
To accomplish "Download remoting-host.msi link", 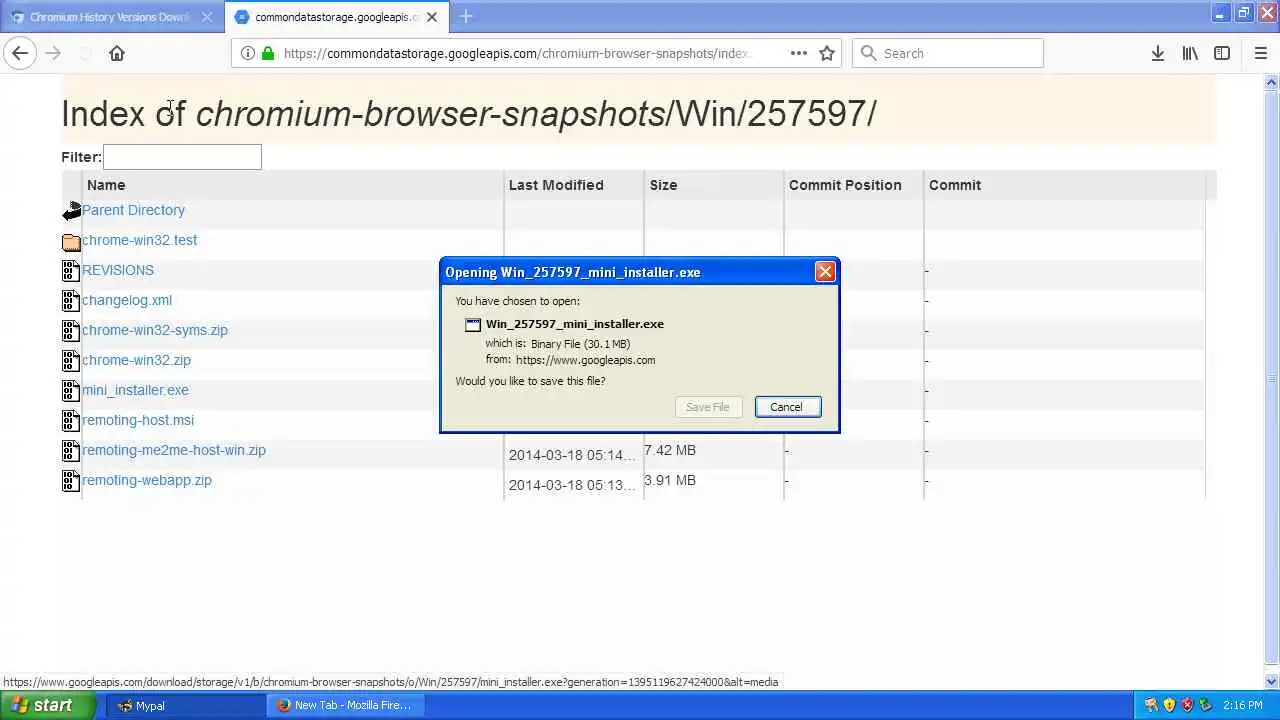I will pos(138,420).
